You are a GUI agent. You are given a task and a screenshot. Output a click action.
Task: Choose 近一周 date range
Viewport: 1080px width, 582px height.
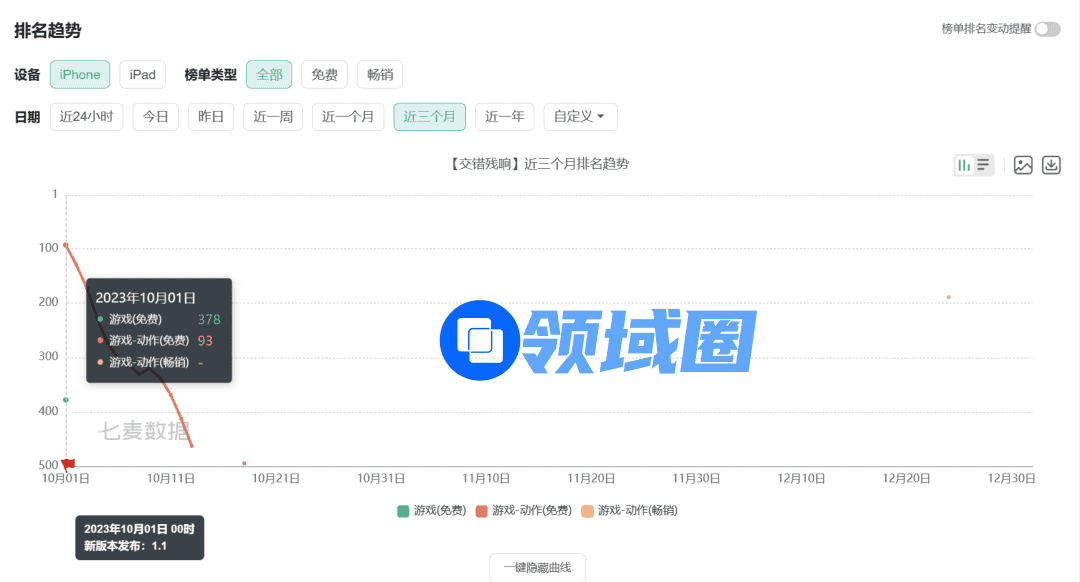[x=273, y=117]
